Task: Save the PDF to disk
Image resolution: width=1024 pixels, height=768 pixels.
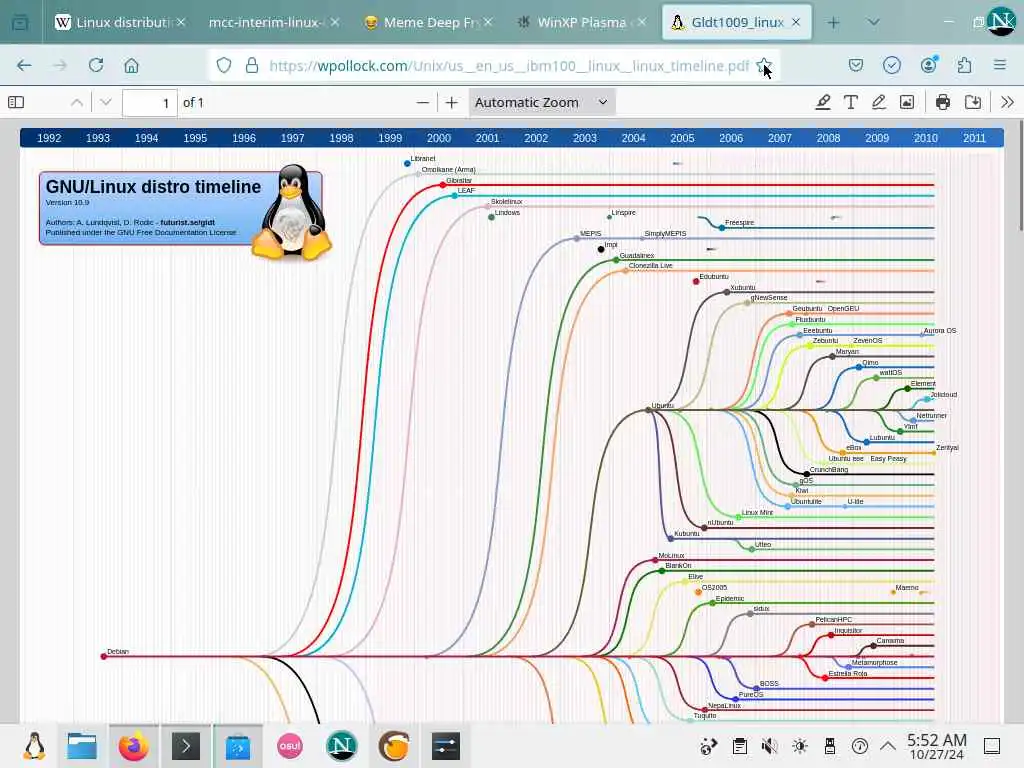Action: pyautogui.click(x=973, y=103)
